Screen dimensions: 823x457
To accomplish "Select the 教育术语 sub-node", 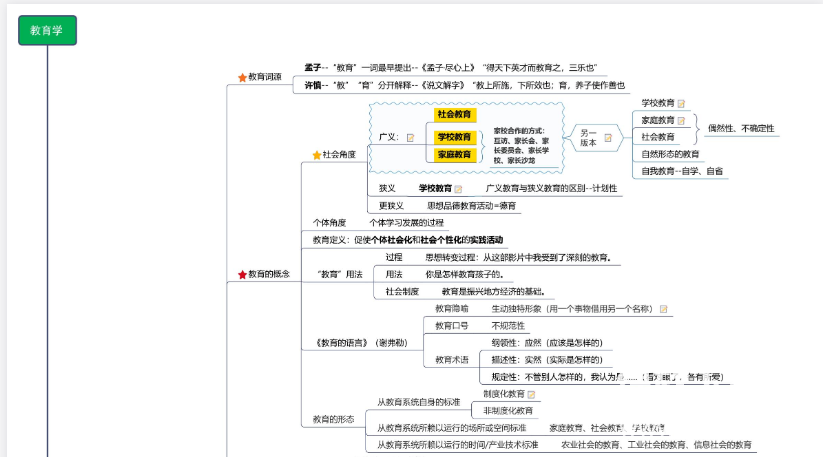I will point(452,359).
